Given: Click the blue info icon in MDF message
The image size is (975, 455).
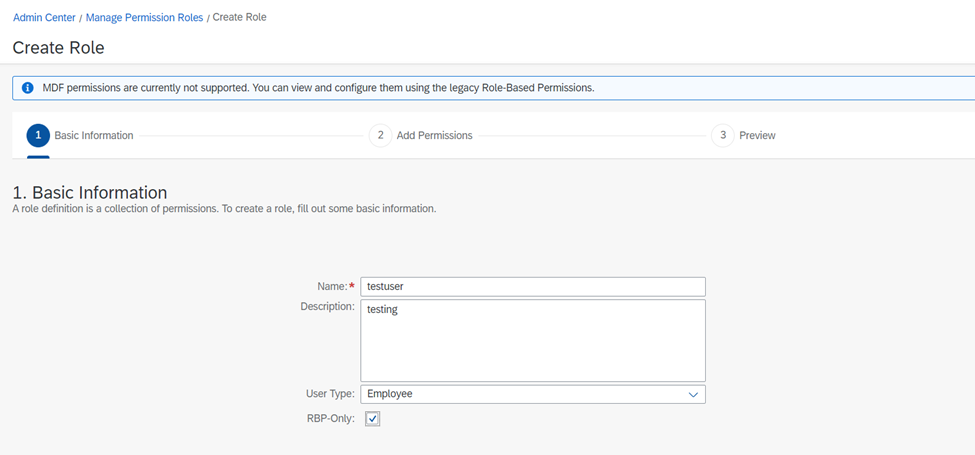Looking at the screenshot, I should click(27, 88).
